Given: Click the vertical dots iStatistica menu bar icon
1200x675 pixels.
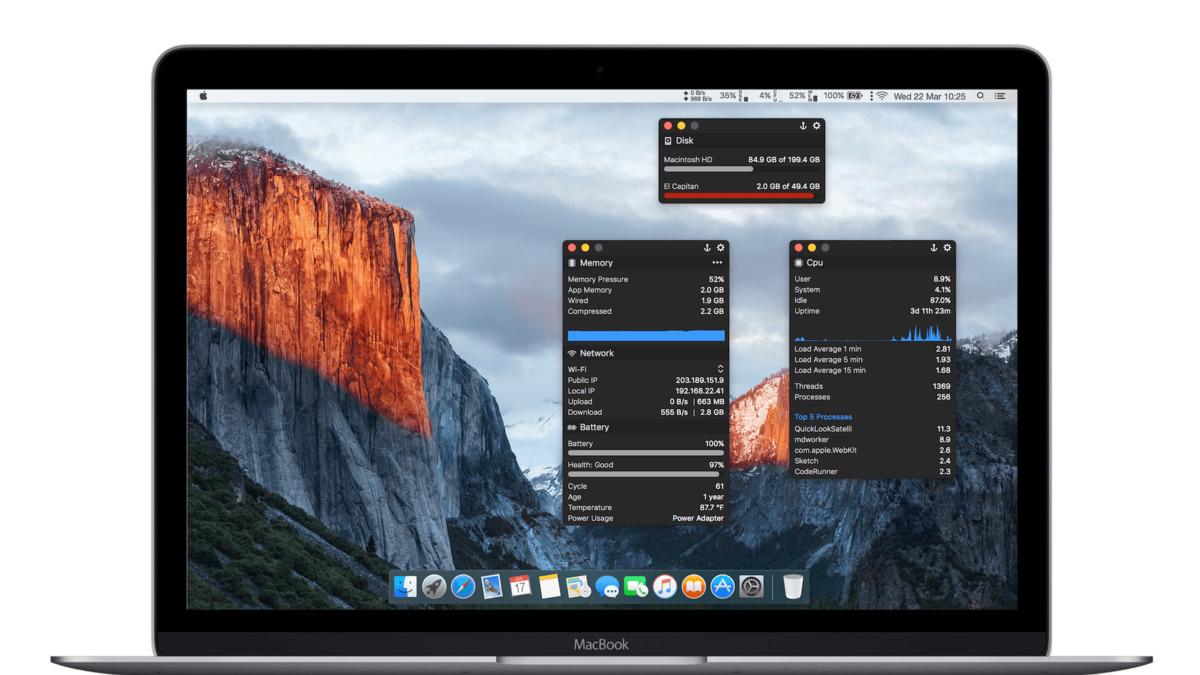Looking at the screenshot, I should (x=872, y=95).
